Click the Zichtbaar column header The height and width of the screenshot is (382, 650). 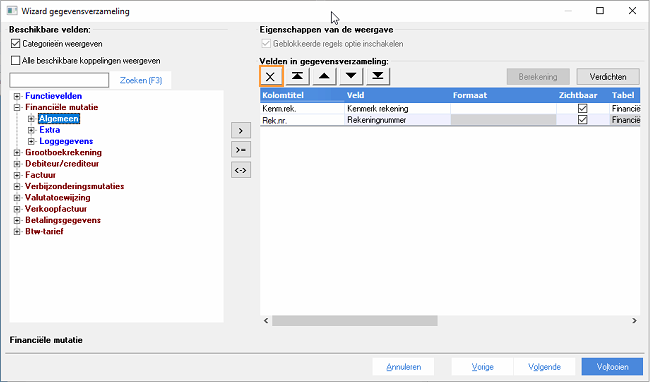click(583, 95)
